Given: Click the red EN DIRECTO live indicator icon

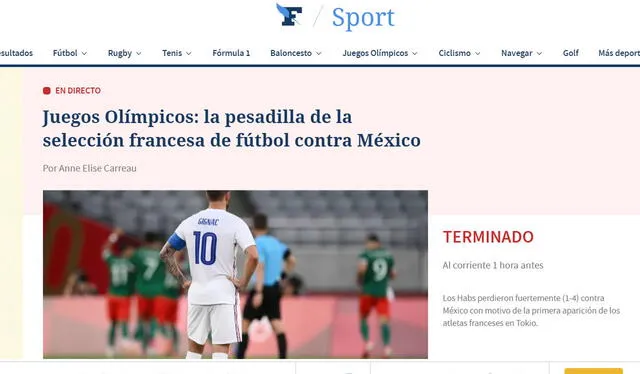Looking at the screenshot, I should pos(47,91).
